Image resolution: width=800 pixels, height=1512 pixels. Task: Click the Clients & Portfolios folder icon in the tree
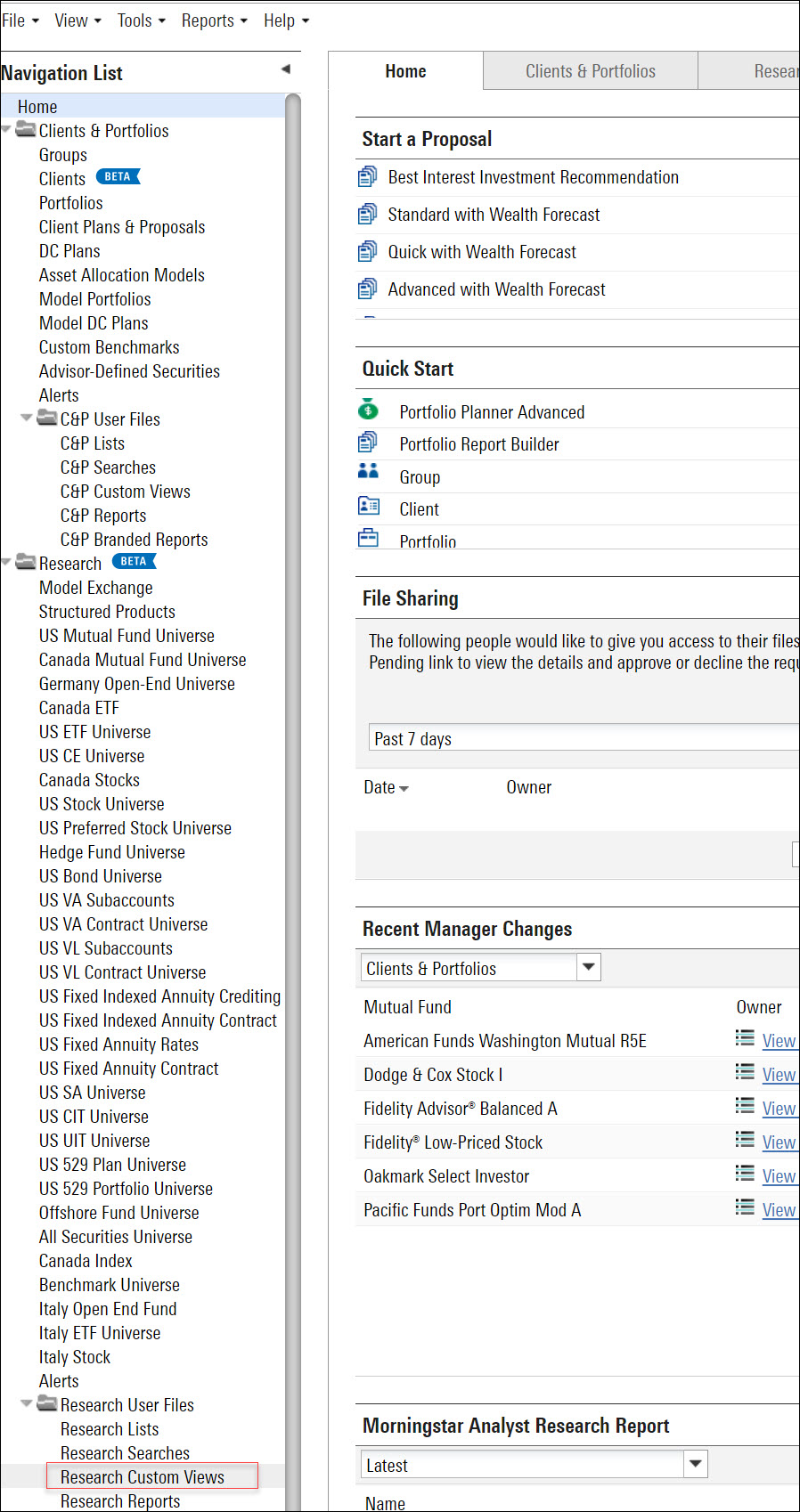click(26, 130)
